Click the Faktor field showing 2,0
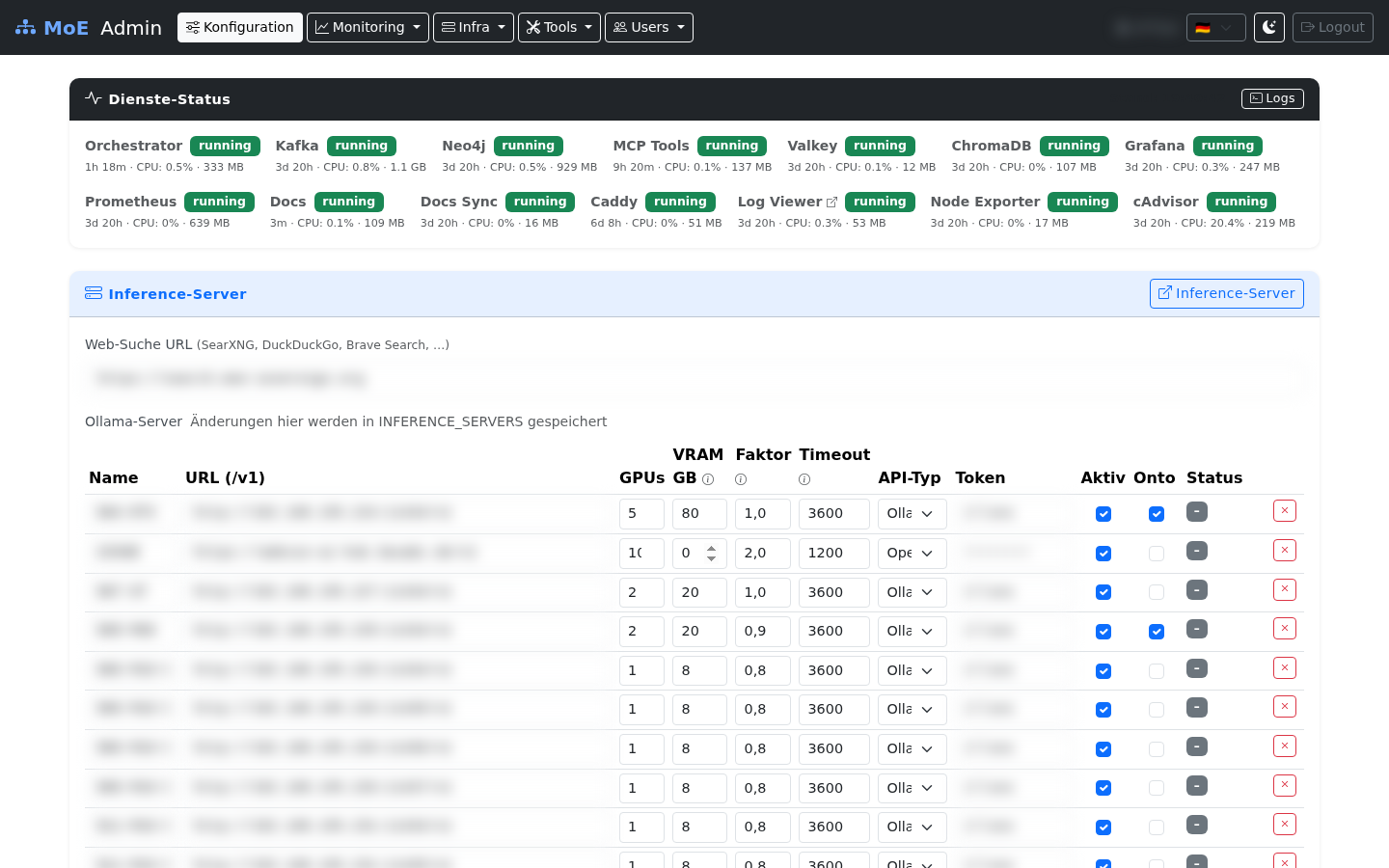 (x=763, y=554)
